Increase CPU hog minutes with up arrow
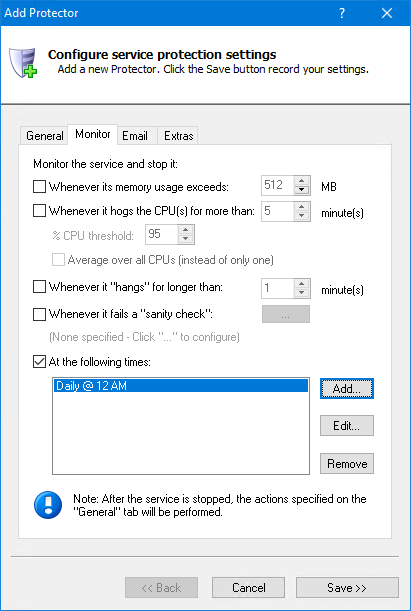 pos(302,207)
